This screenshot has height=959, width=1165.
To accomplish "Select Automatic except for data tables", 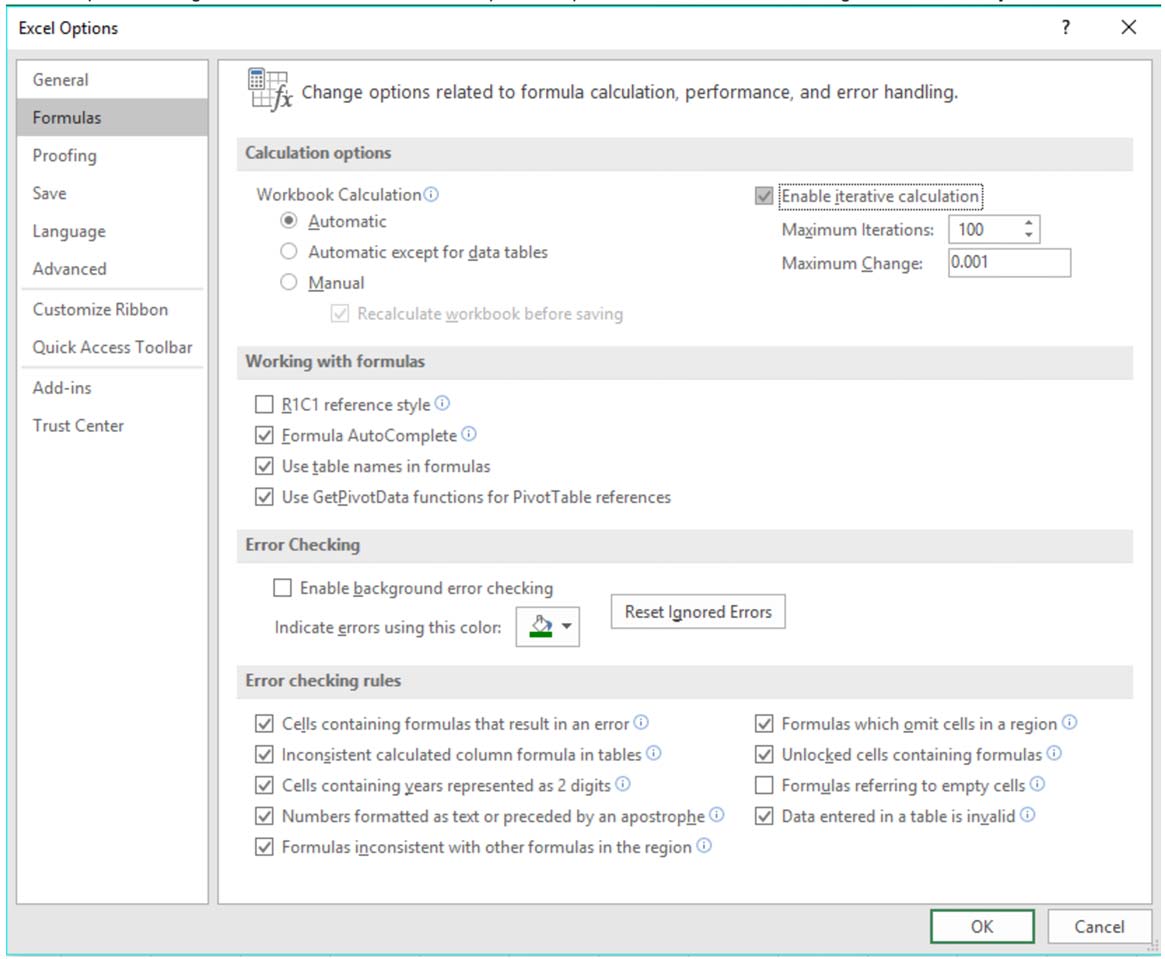I will pos(289,251).
